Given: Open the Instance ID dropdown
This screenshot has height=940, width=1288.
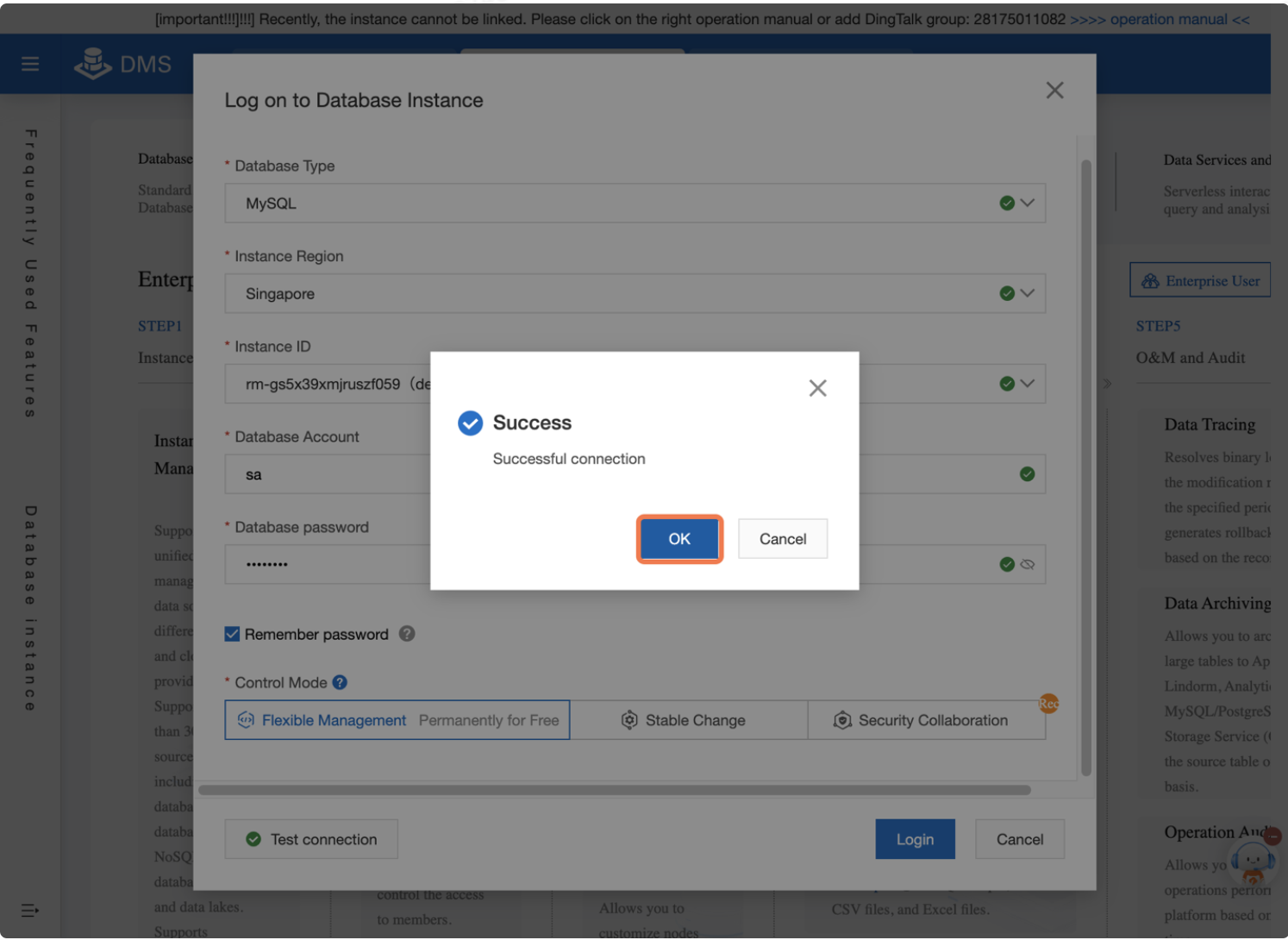Looking at the screenshot, I should (x=1026, y=384).
